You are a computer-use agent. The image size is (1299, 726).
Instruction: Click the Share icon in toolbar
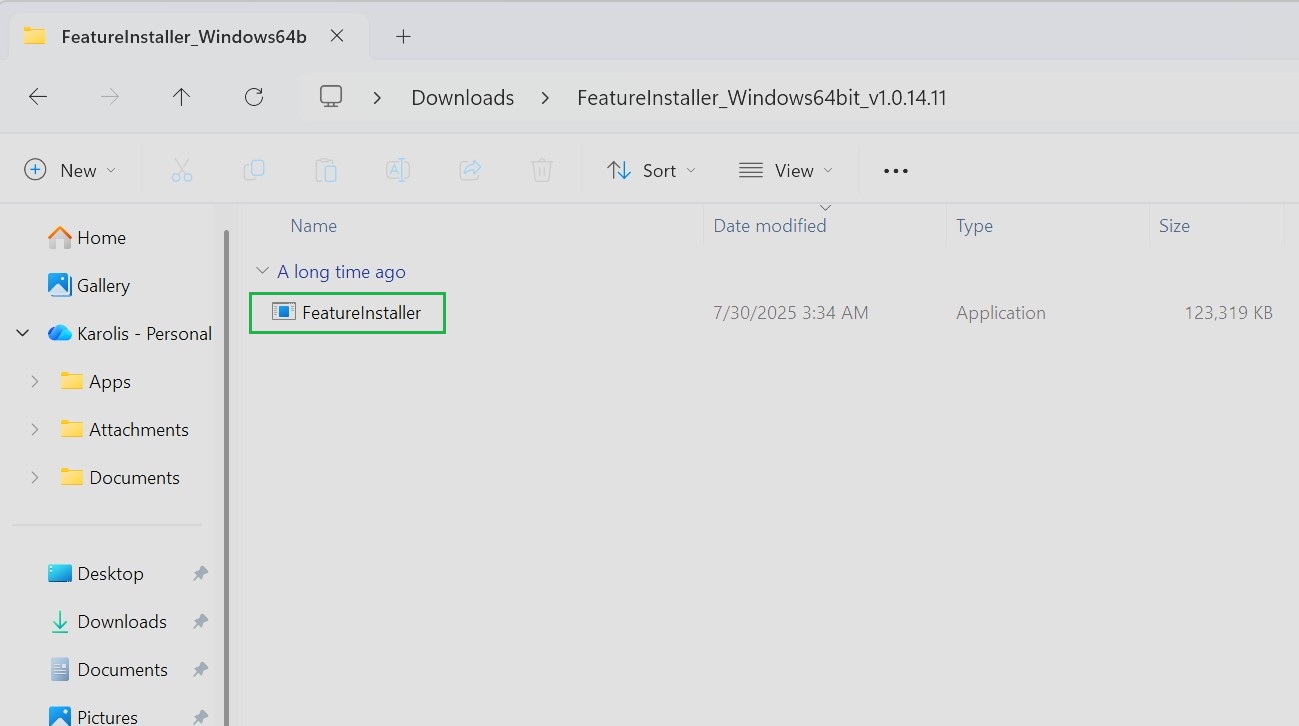pos(470,171)
